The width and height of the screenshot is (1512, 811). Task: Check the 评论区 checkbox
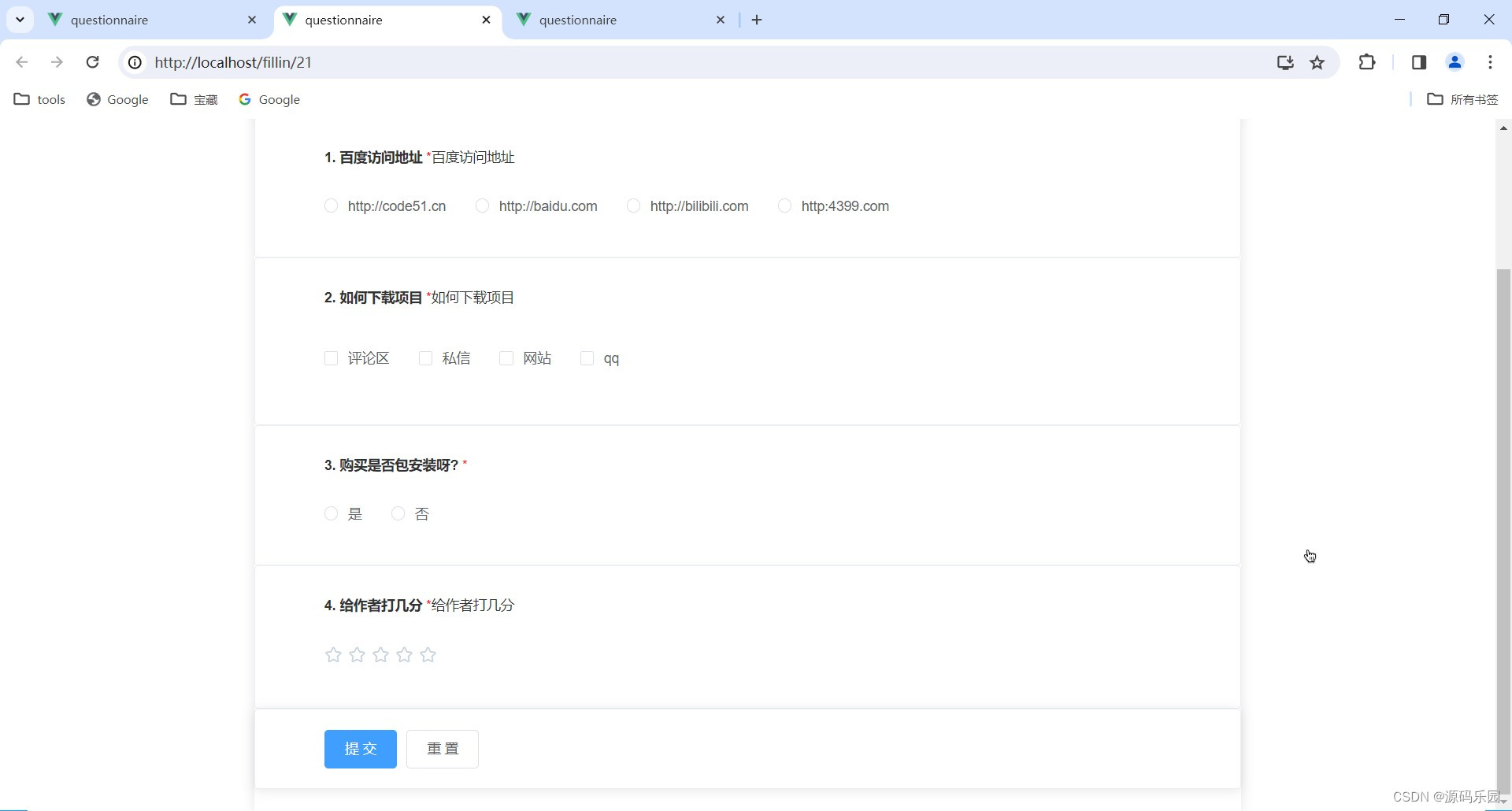click(x=331, y=357)
